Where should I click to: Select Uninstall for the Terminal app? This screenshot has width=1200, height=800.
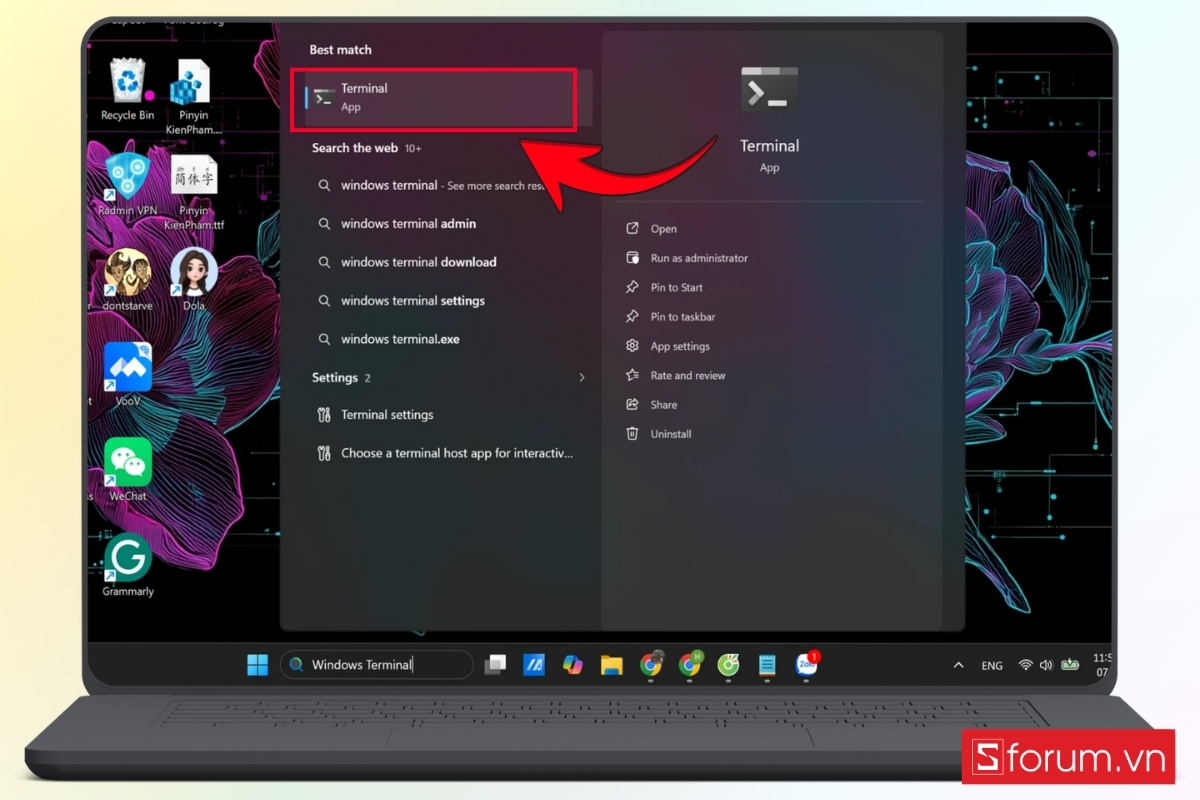(658, 434)
